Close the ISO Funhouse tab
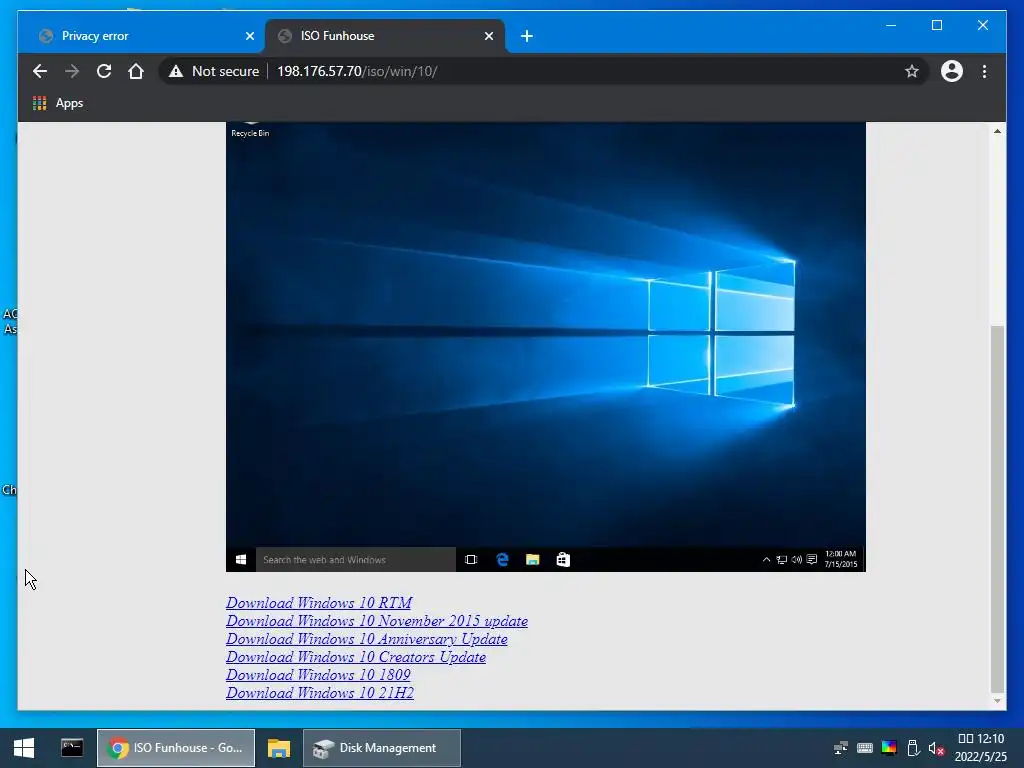 (x=488, y=36)
